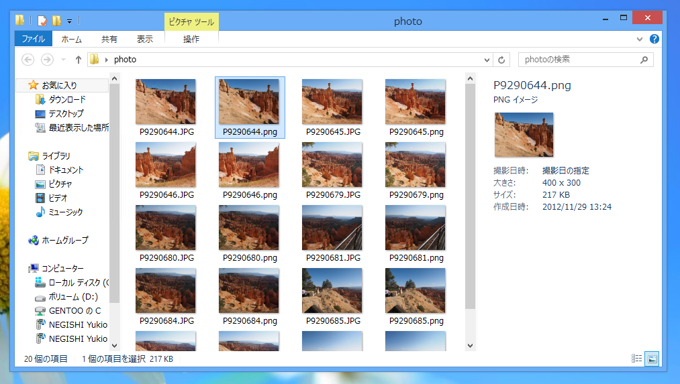This screenshot has height=384, width=680.
Task: Select the P9290646.png thumbnail
Action: [x=249, y=165]
